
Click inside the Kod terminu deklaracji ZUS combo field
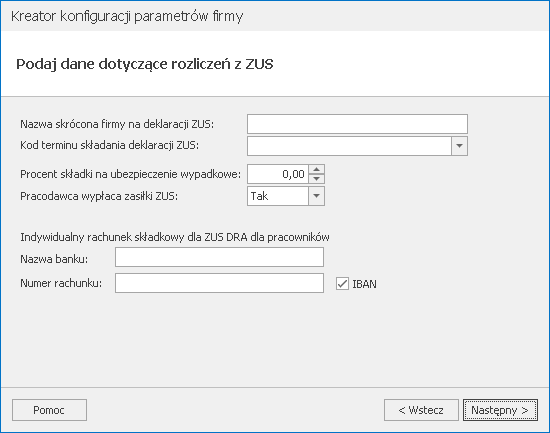click(x=349, y=146)
